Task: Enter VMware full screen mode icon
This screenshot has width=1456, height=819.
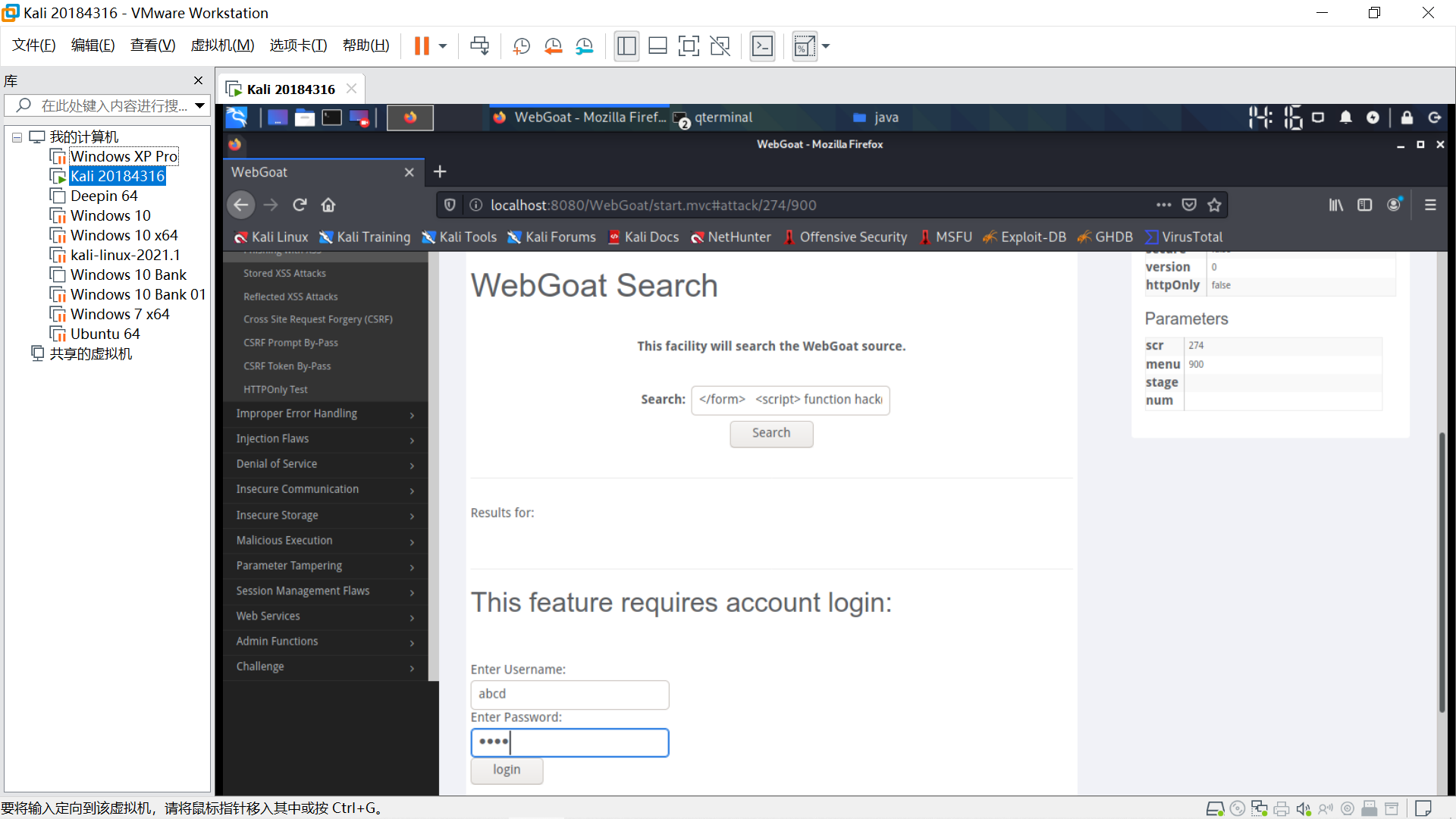Action: [x=689, y=46]
